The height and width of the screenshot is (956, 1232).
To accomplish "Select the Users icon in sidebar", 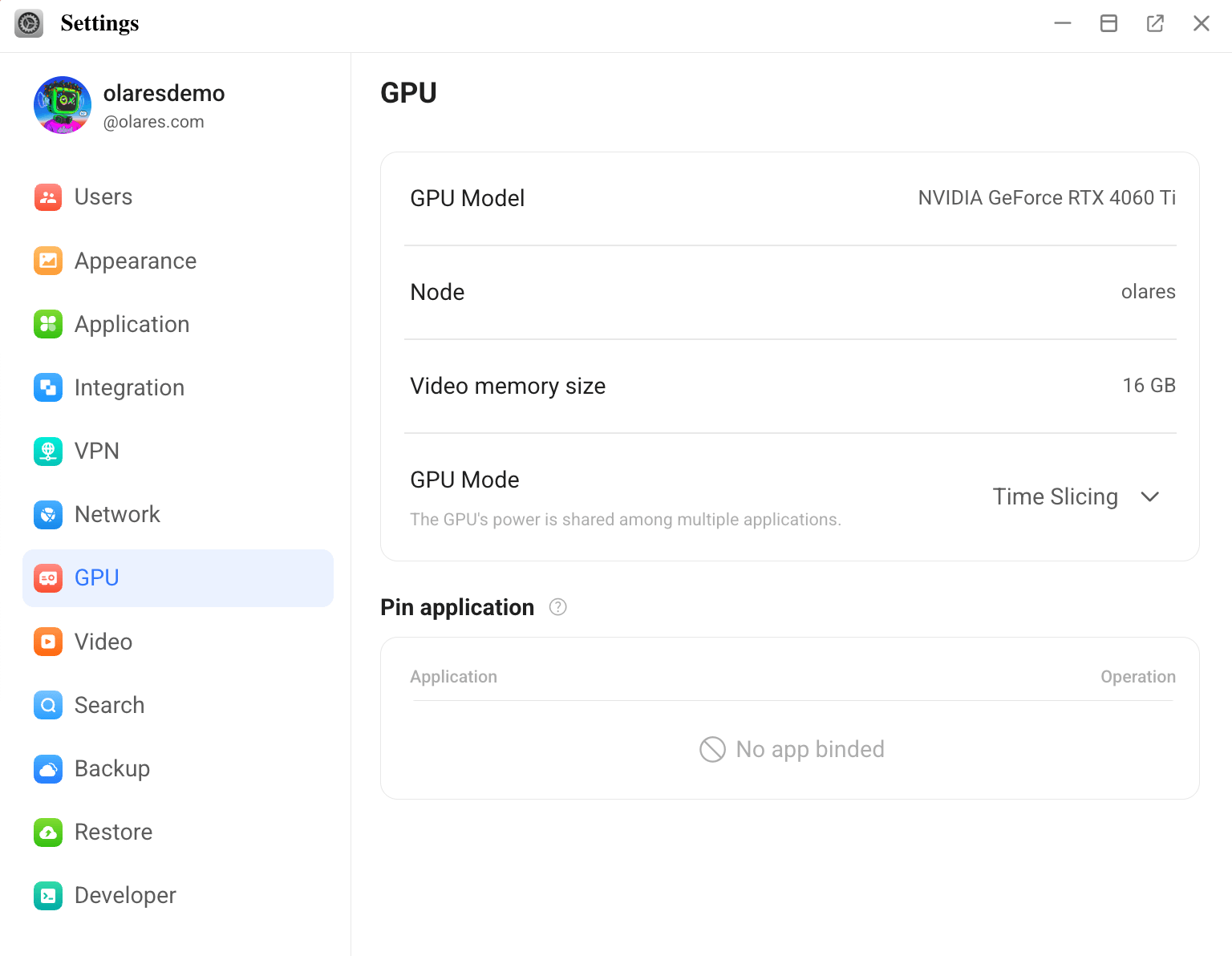I will click(48, 196).
